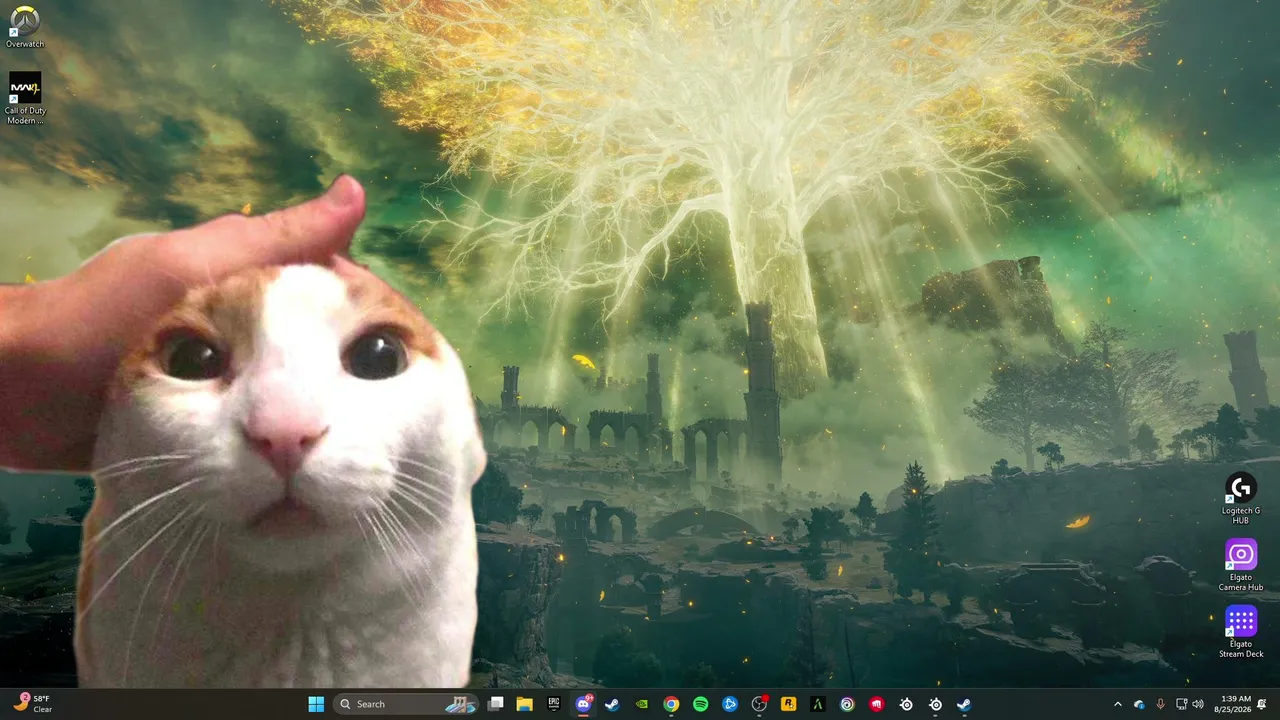The height and width of the screenshot is (720, 1280).
Task: Select the Elgato Camera Hub desktop icon
Action: pyautogui.click(x=1241, y=565)
